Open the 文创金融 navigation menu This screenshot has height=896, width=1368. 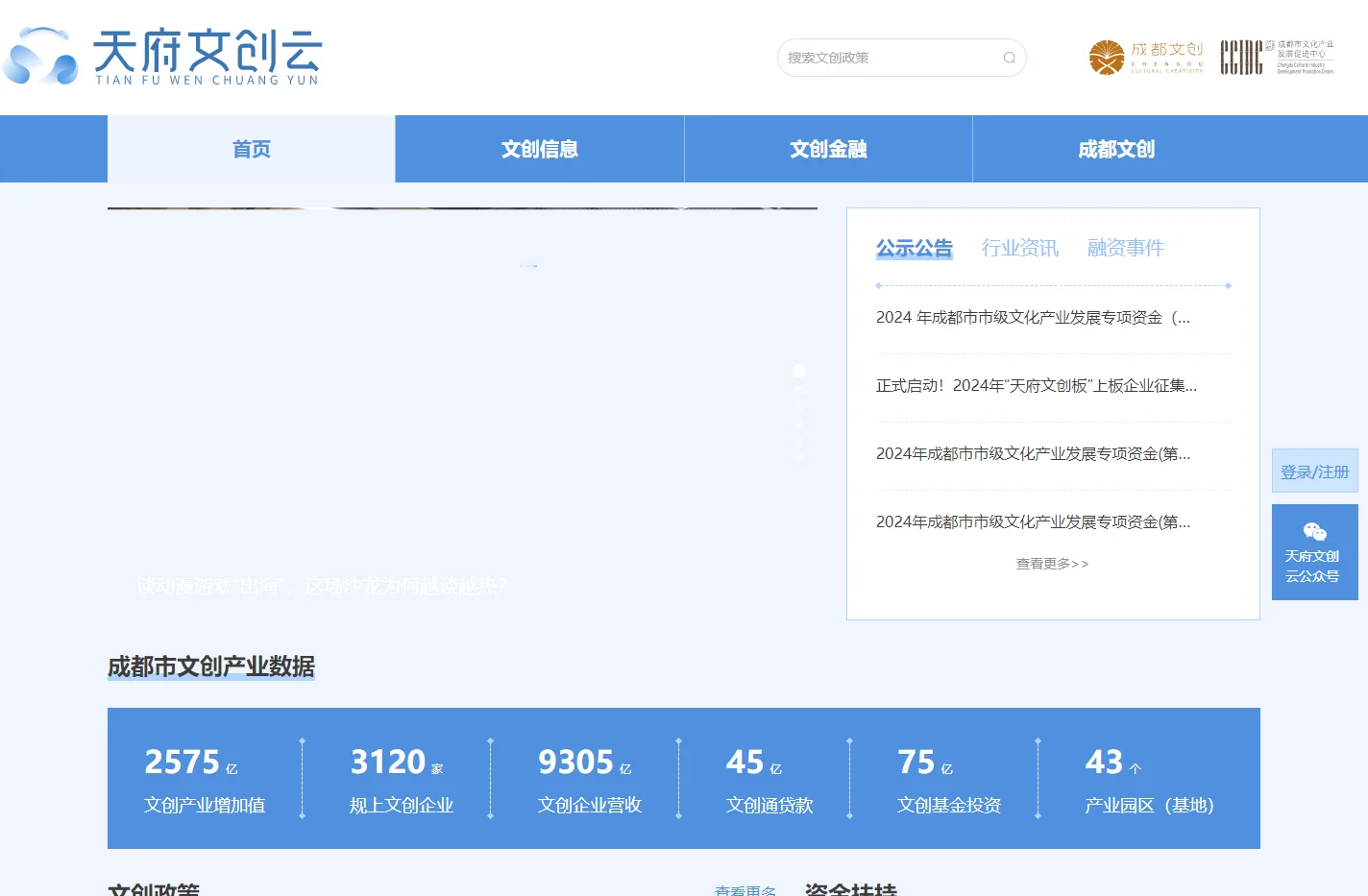click(828, 149)
